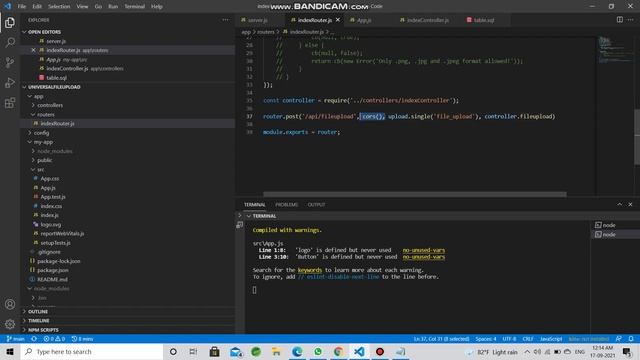
Task: Open the Terminal menu
Action: [x=134, y=7]
